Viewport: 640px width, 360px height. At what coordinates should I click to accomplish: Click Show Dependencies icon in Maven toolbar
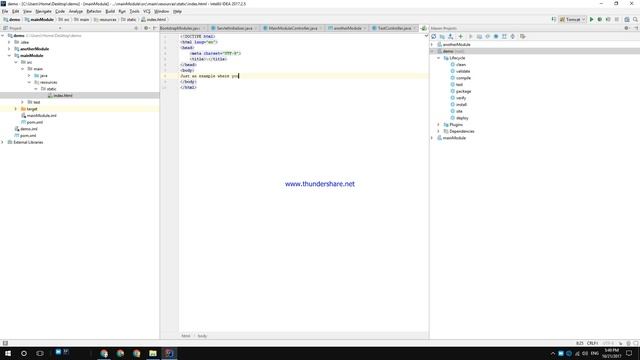504,36
